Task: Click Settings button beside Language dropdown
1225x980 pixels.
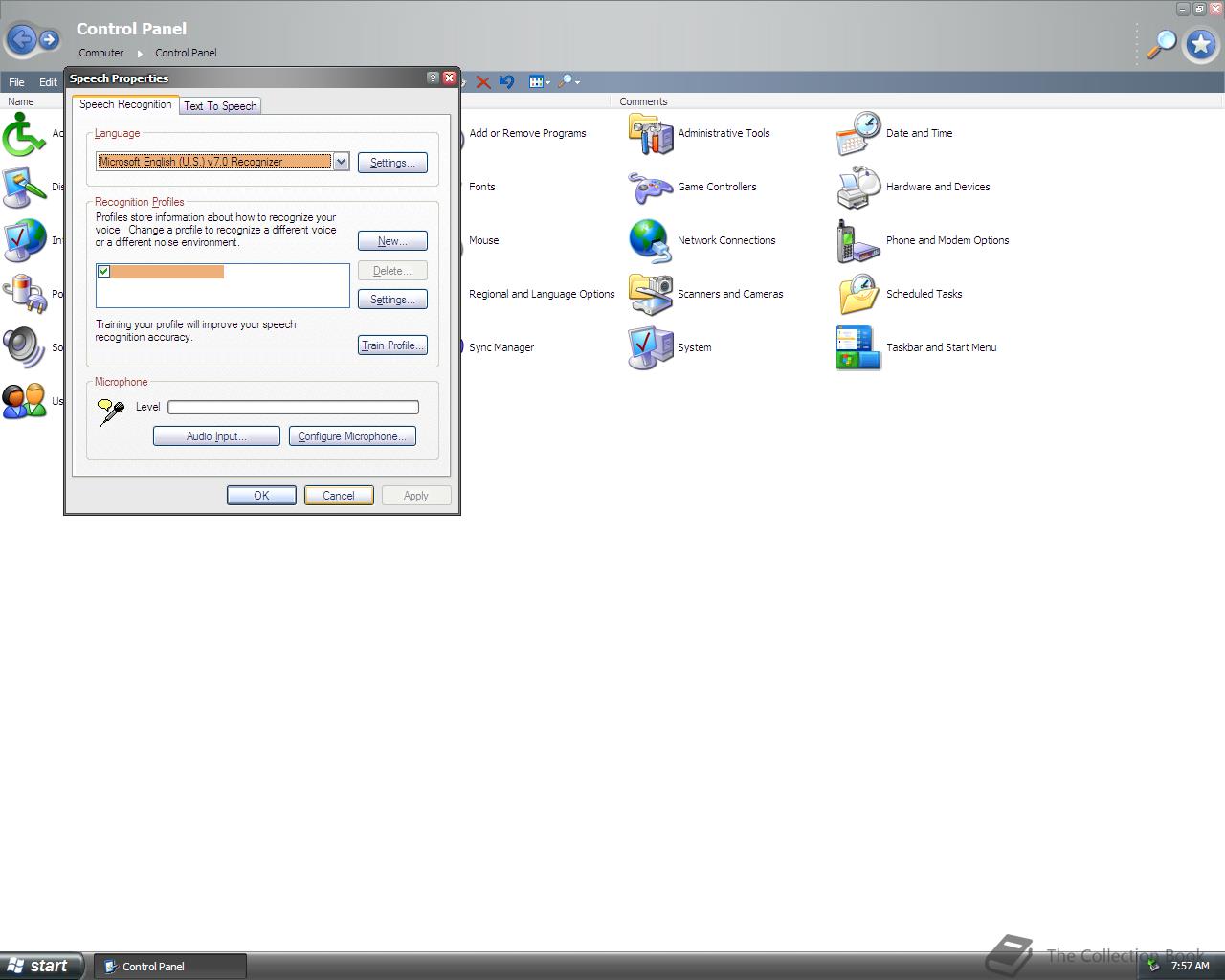Action: pyautogui.click(x=392, y=163)
